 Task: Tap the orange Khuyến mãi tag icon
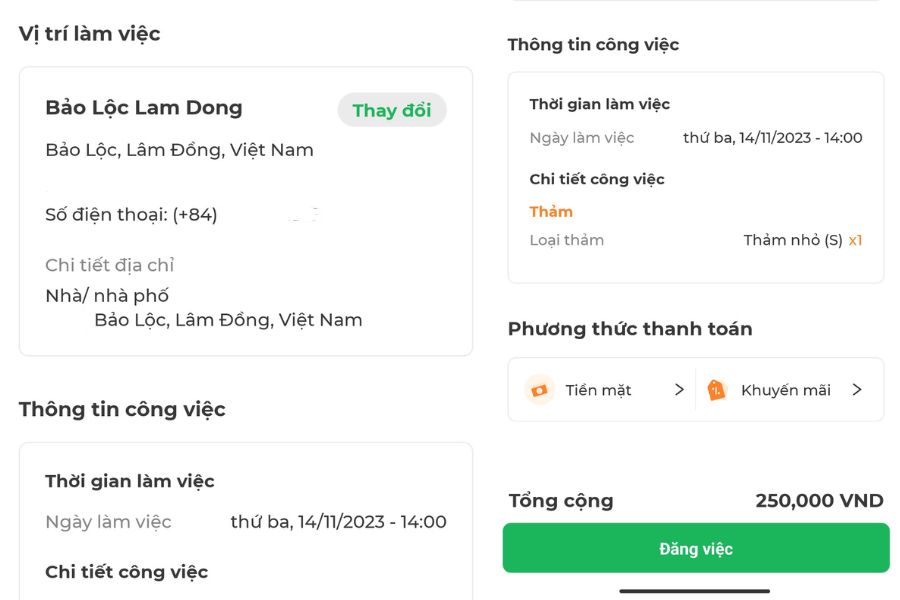(716, 390)
